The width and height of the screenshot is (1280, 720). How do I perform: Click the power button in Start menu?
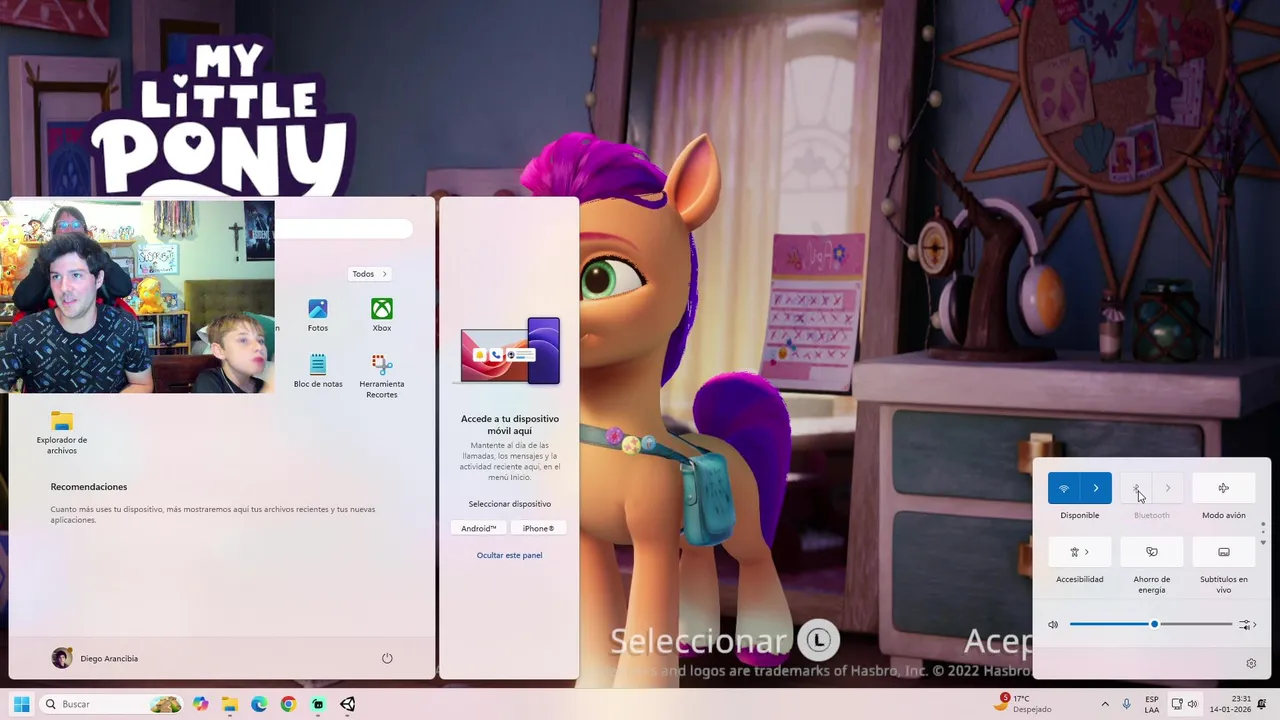click(387, 658)
